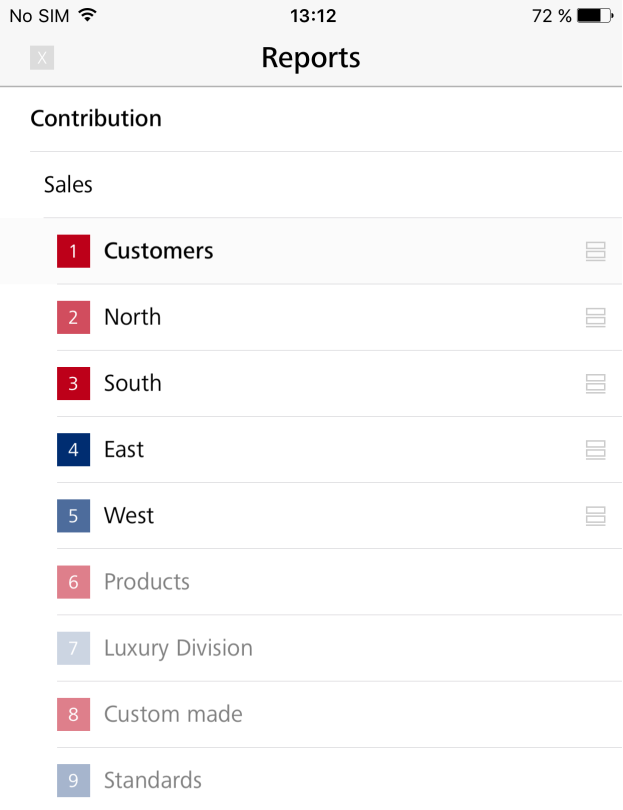
Task: Select the dark blue number 4 badge
Action: tap(73, 449)
